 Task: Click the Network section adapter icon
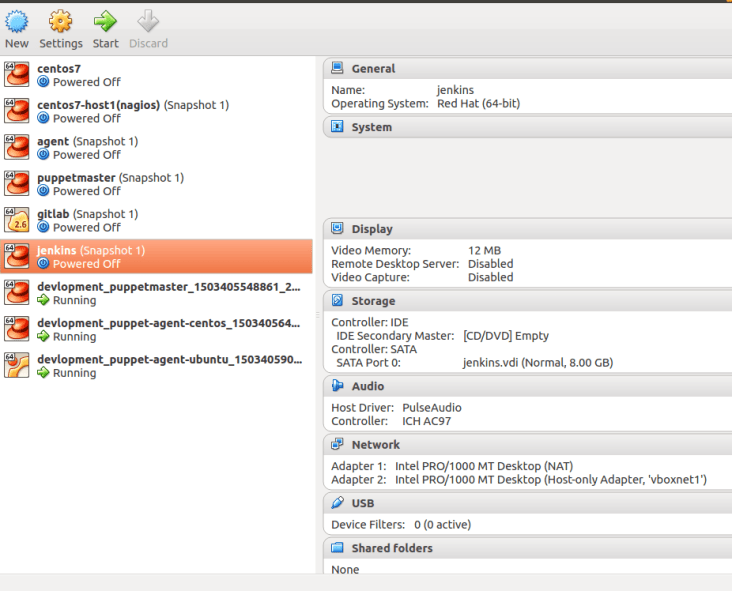[x=337, y=444]
